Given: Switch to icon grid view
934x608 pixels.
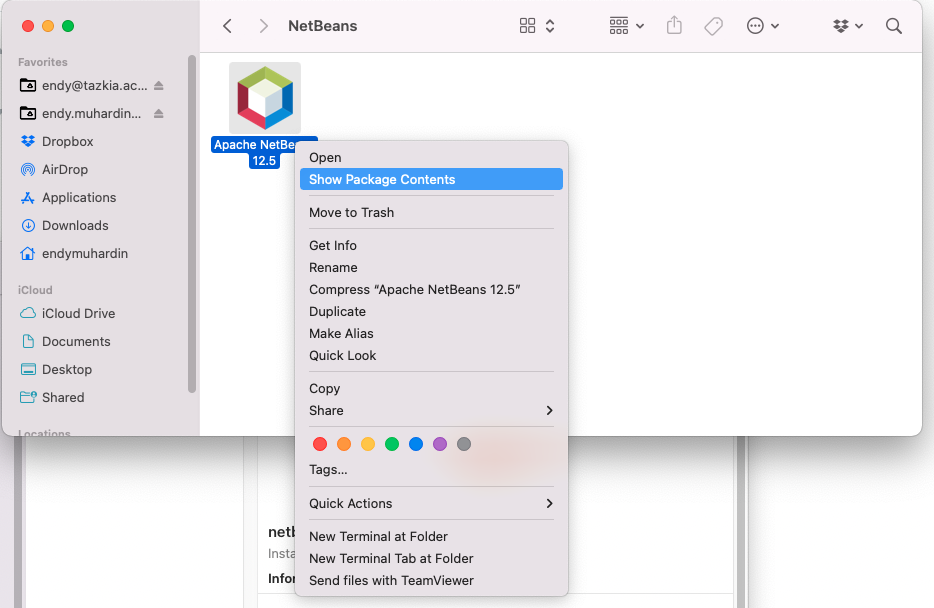Looking at the screenshot, I should pyautogui.click(x=527, y=26).
